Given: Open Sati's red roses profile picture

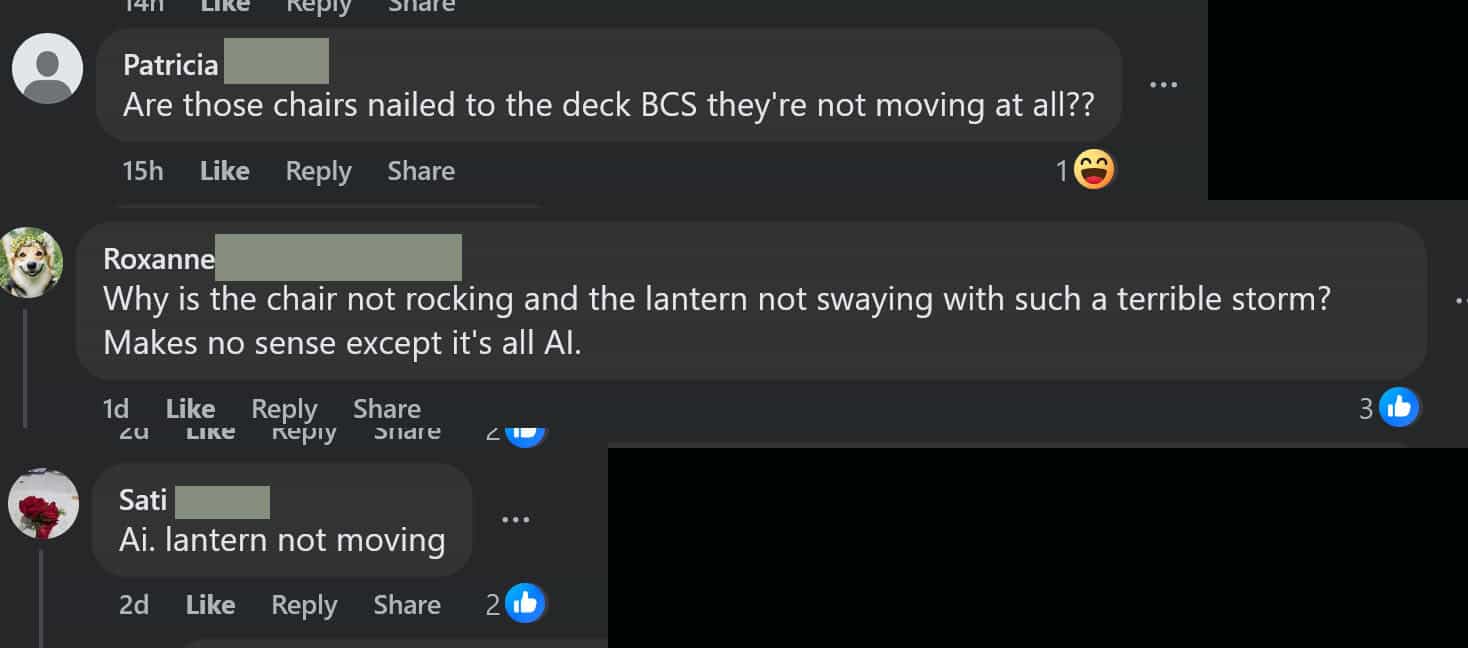Looking at the screenshot, I should [x=43, y=504].
